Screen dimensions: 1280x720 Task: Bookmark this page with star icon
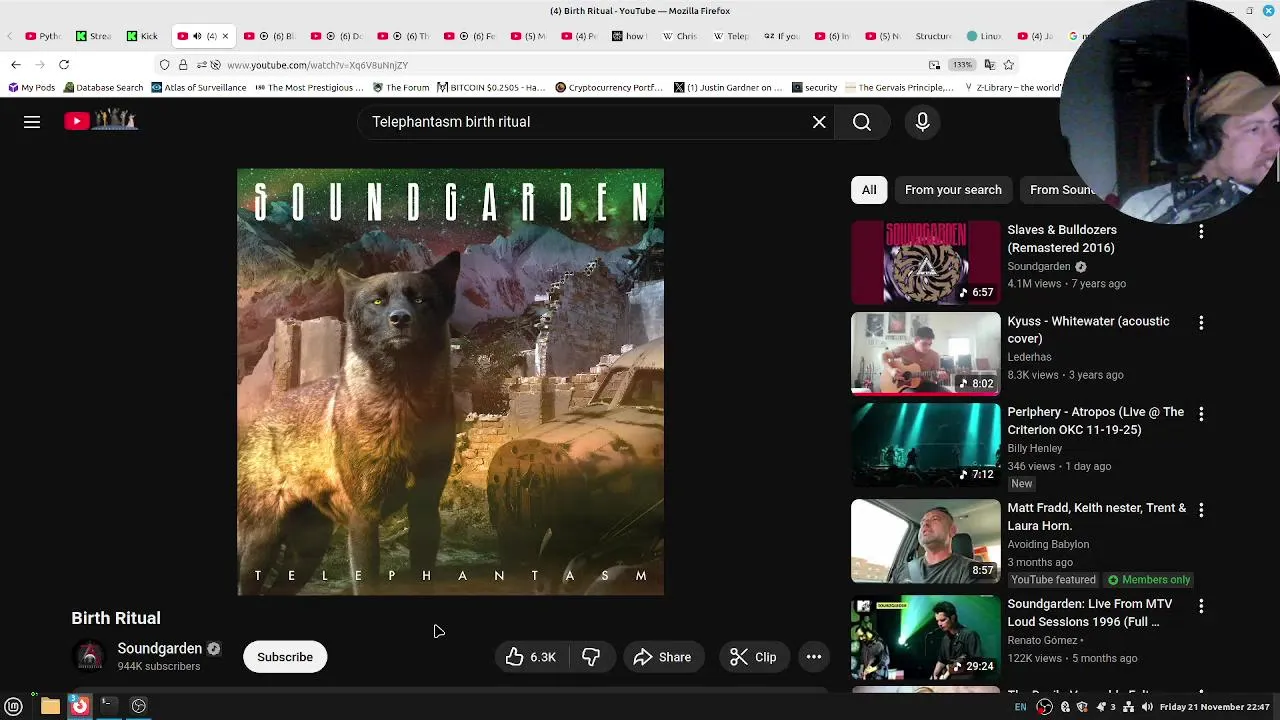[1009, 65]
